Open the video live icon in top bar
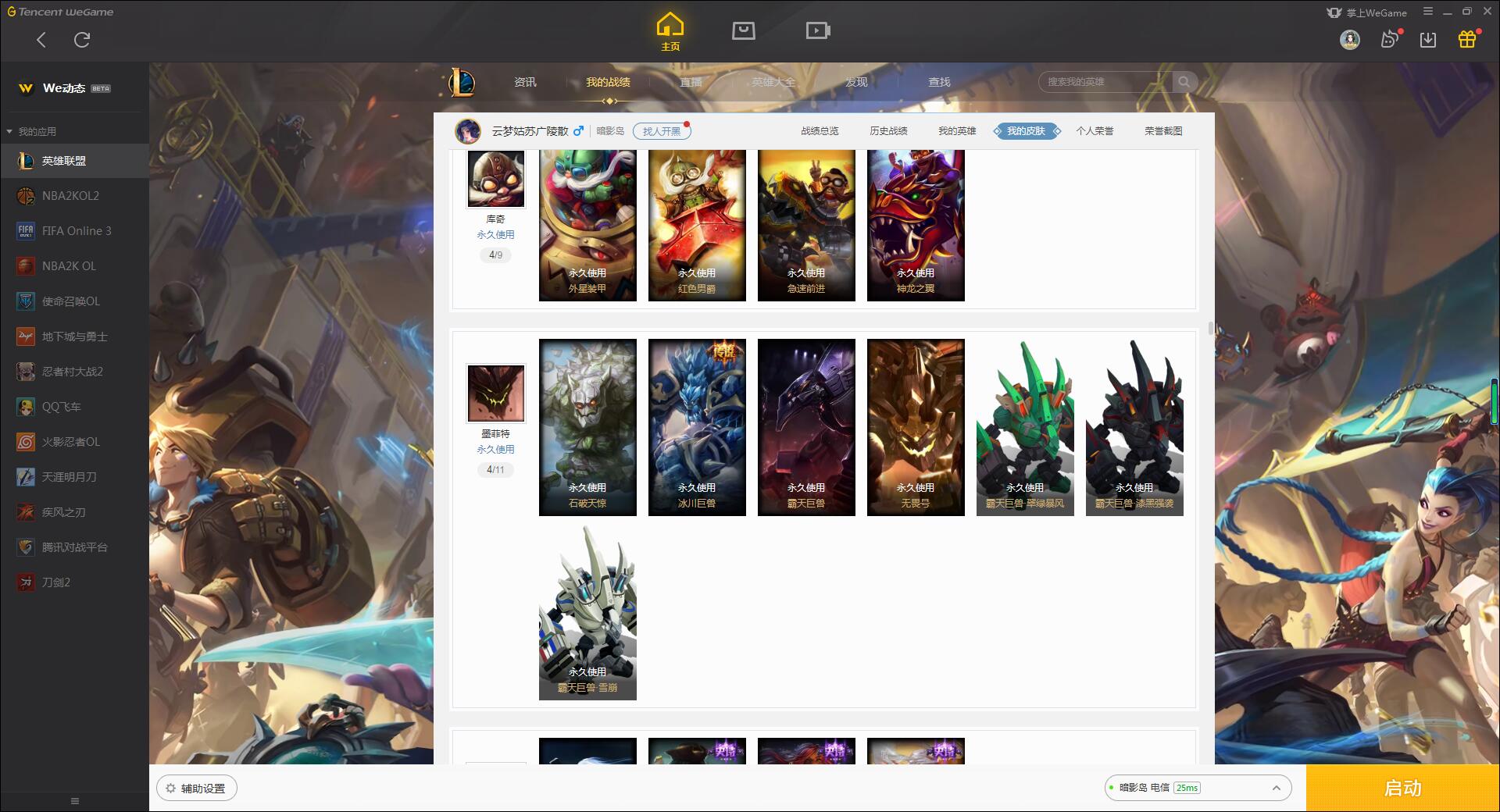1500x812 pixels. point(818,30)
